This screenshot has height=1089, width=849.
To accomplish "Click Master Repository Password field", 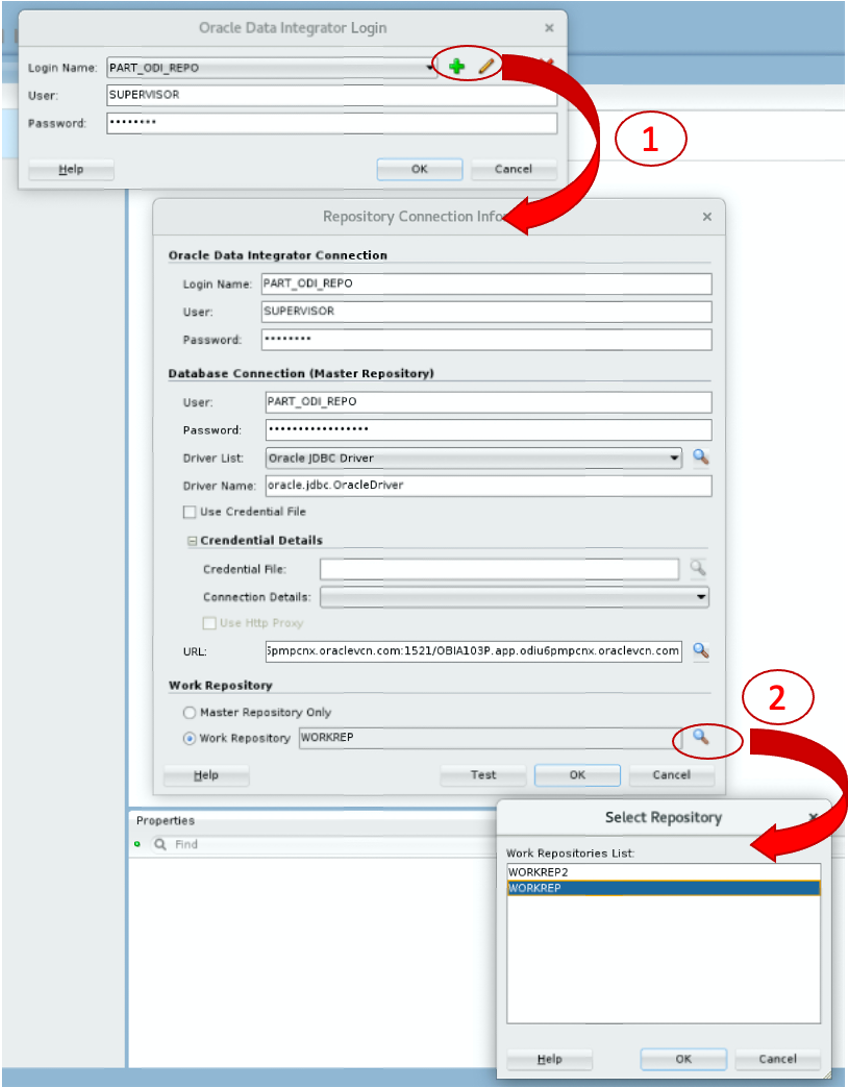I will pos(488,429).
